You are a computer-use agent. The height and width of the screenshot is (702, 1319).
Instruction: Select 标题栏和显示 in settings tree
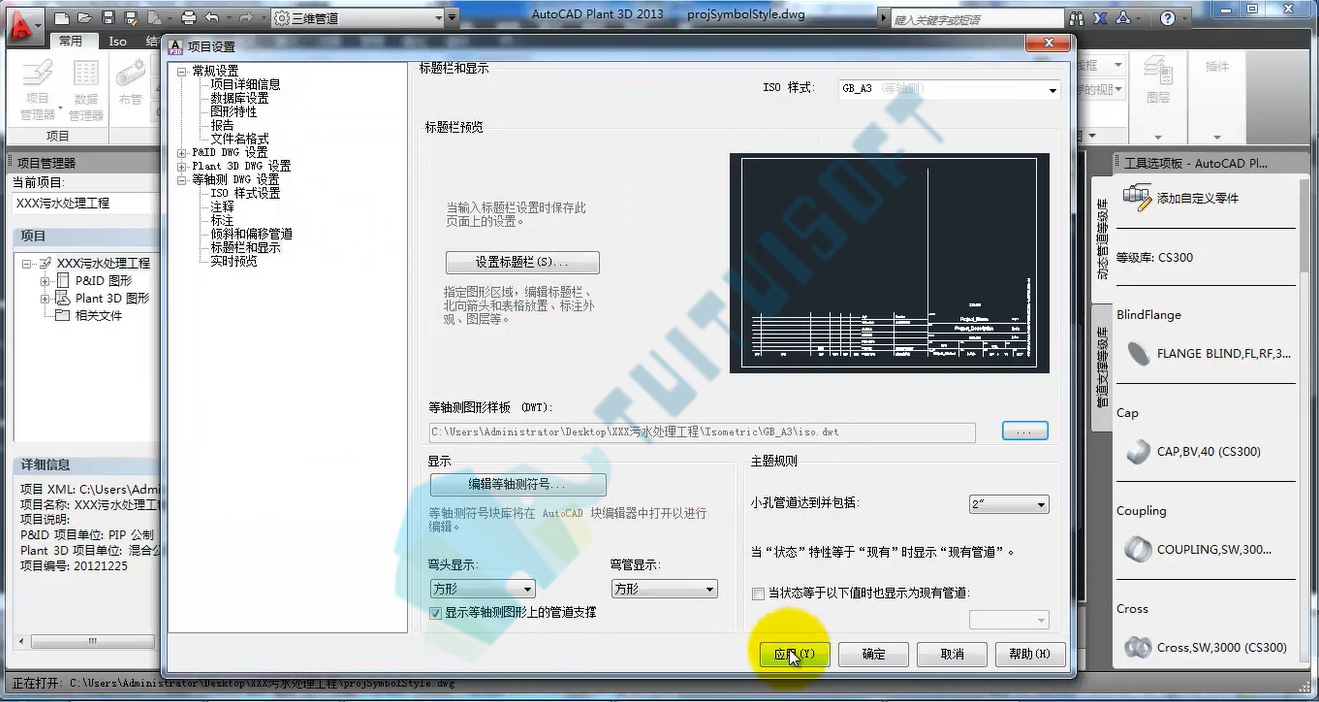coord(245,247)
